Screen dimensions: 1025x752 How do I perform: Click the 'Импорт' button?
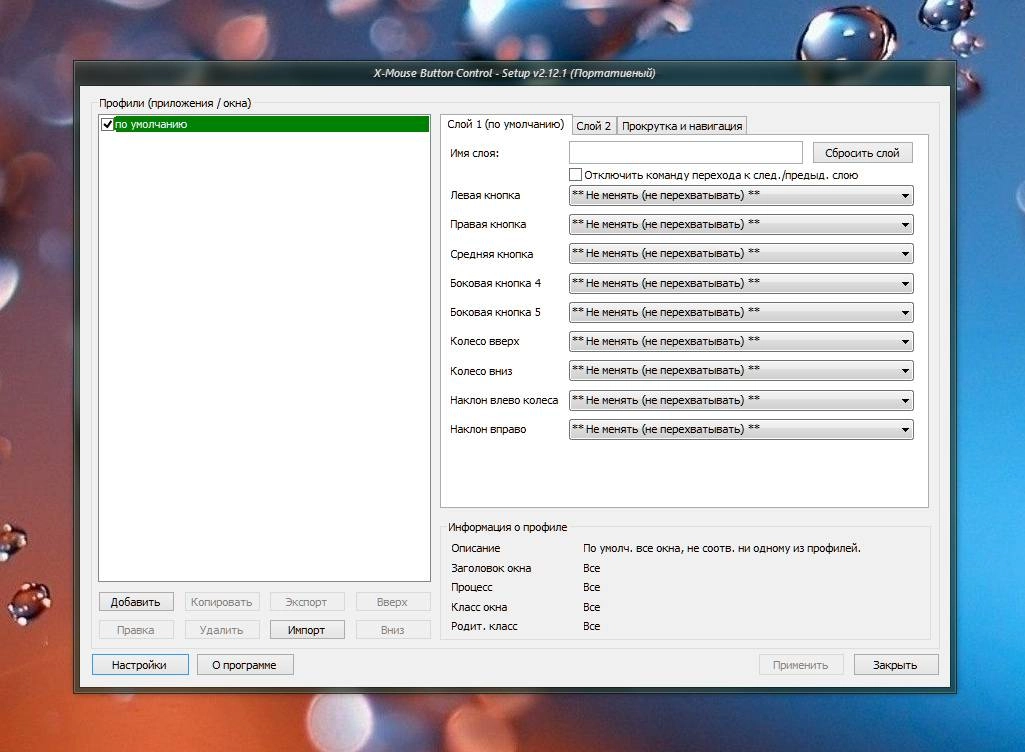point(307,630)
